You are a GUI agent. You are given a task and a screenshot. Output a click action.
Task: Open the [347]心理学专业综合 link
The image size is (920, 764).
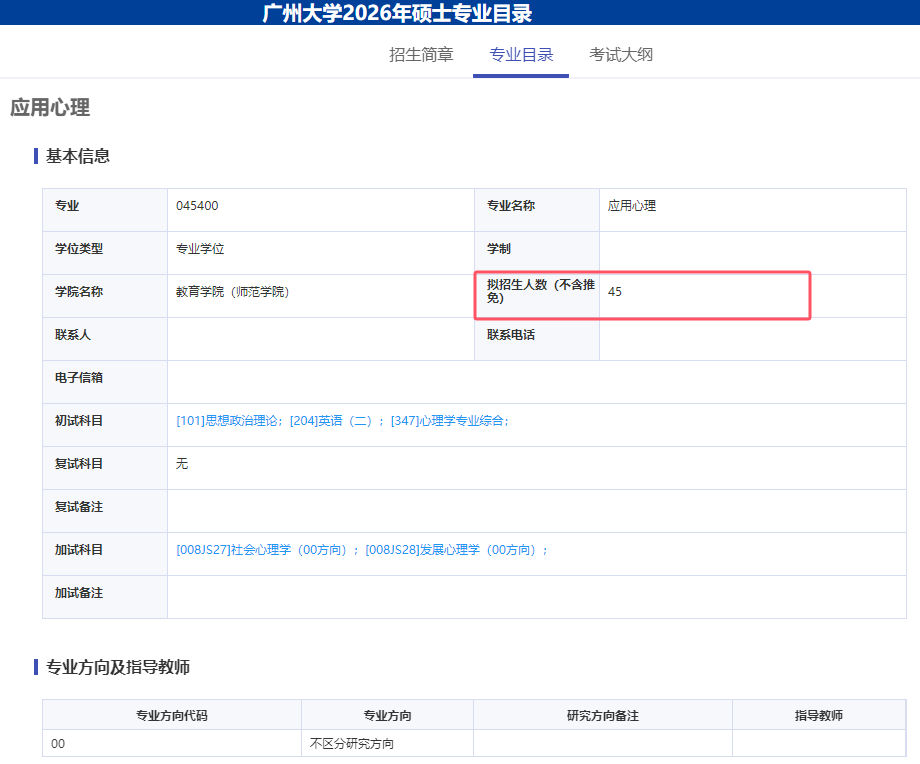click(x=449, y=421)
